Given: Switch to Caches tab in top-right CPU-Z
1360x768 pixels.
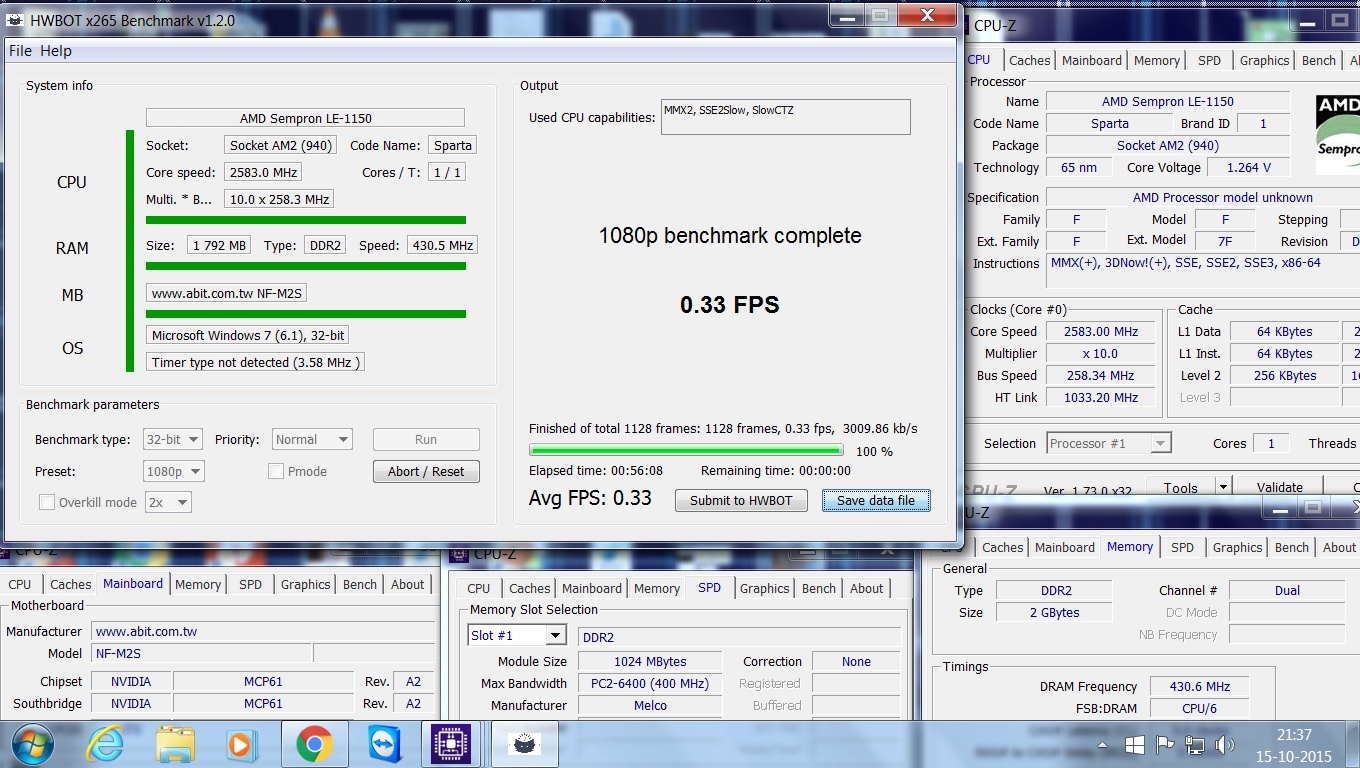Looking at the screenshot, I should coord(1029,60).
